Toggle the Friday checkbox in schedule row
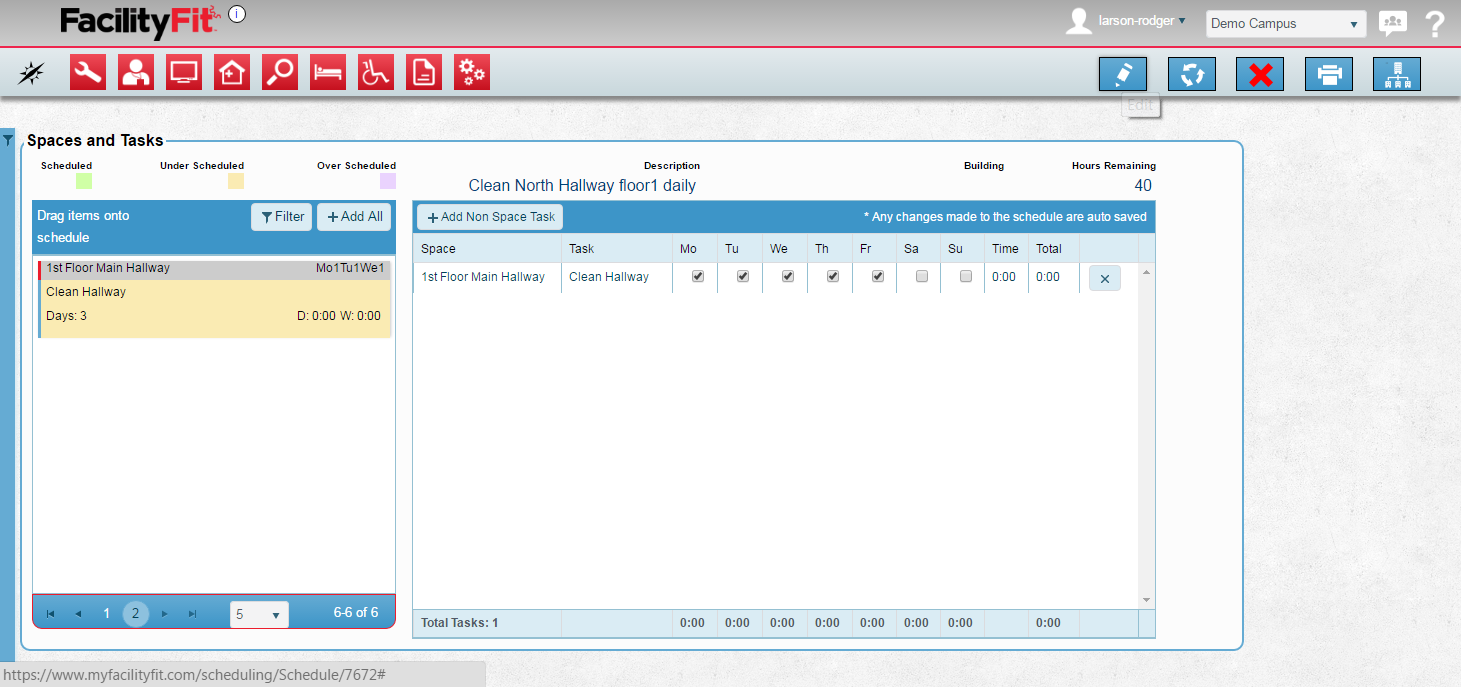The height and width of the screenshot is (687, 1461). (877, 277)
